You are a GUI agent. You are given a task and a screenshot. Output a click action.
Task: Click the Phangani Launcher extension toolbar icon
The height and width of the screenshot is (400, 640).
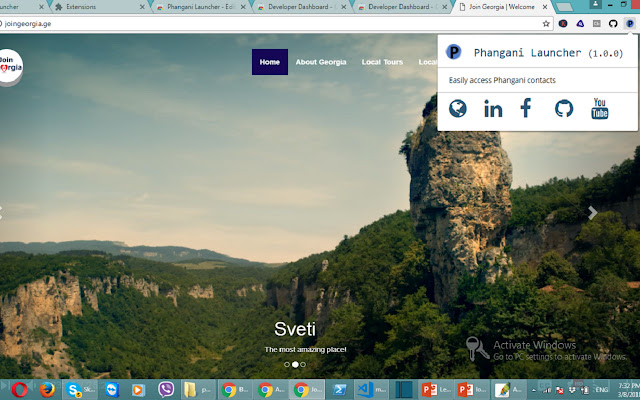click(x=630, y=24)
